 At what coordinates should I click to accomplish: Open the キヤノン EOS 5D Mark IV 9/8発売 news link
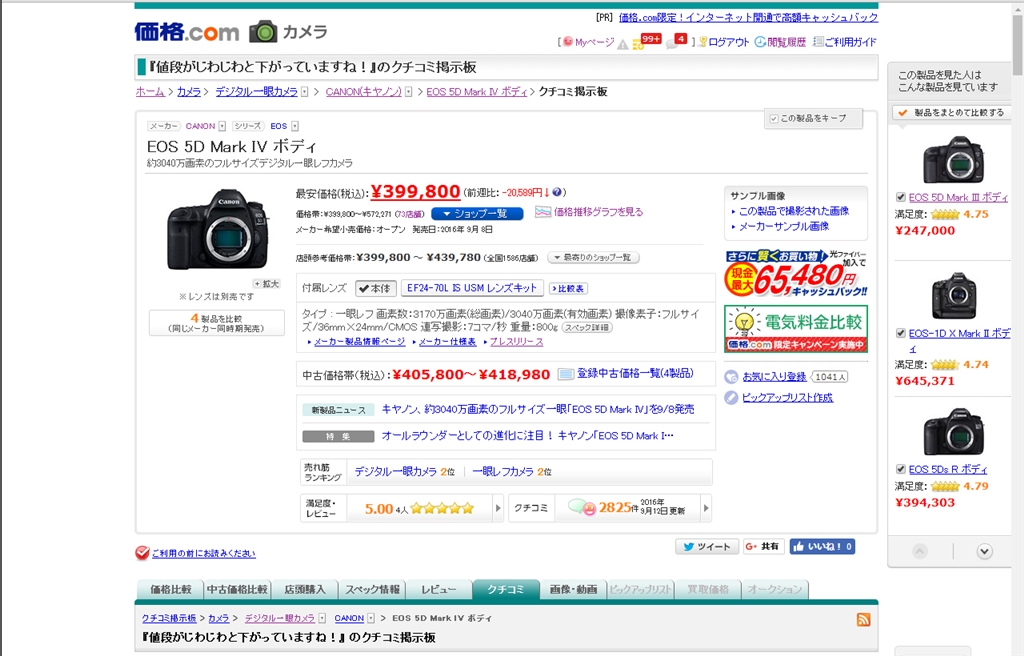tap(538, 410)
